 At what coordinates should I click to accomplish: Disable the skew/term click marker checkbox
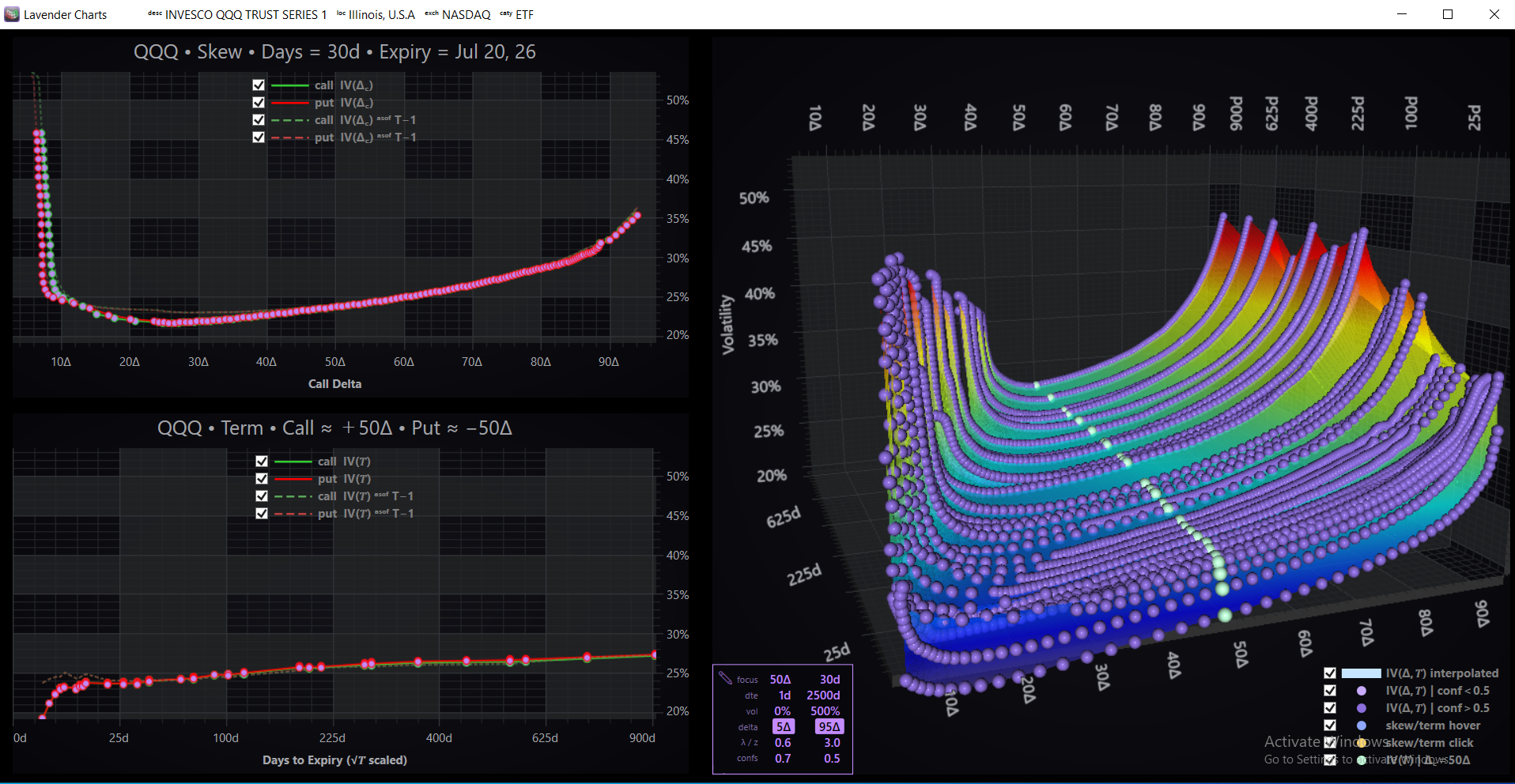[x=1330, y=743]
